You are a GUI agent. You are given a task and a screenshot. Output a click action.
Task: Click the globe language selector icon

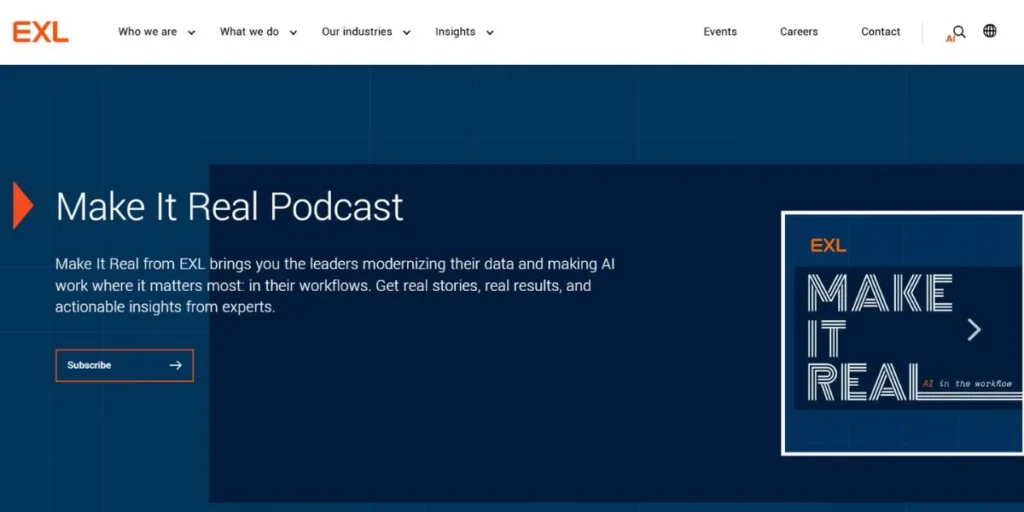pyautogui.click(x=990, y=31)
